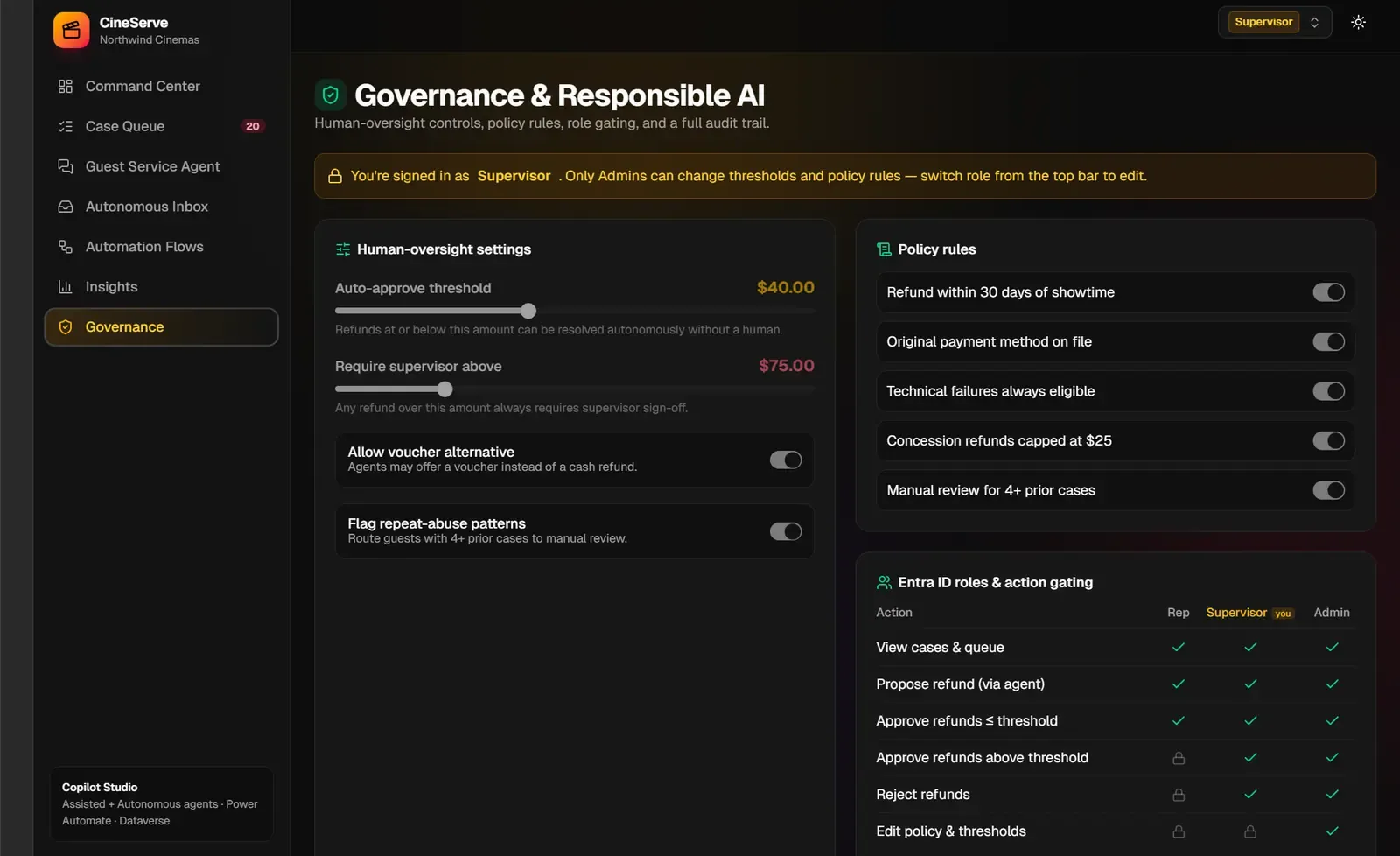Click the Supervisor checkmark for Propose refund

(x=1250, y=684)
